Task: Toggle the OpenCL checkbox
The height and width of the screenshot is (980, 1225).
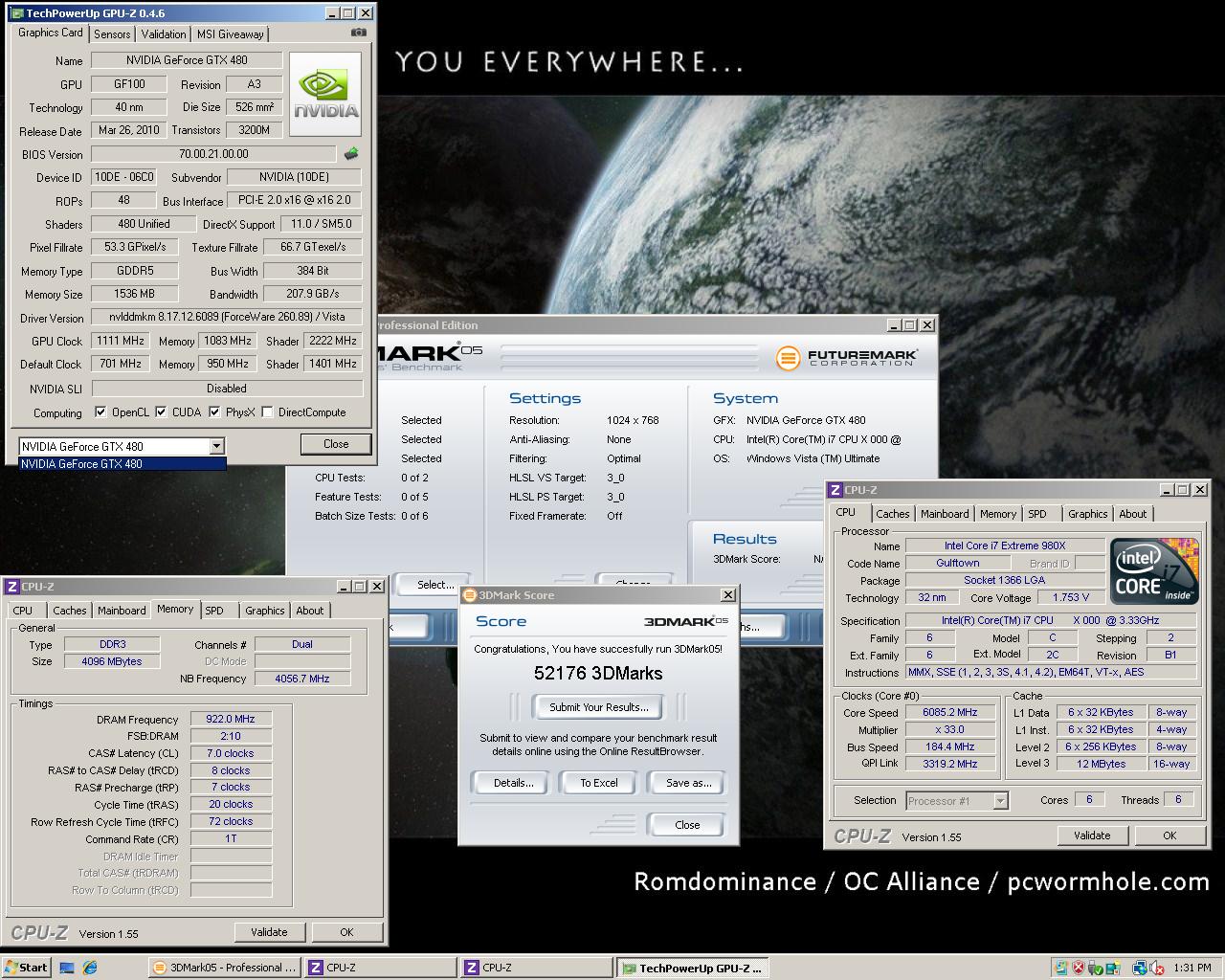Action: point(100,412)
